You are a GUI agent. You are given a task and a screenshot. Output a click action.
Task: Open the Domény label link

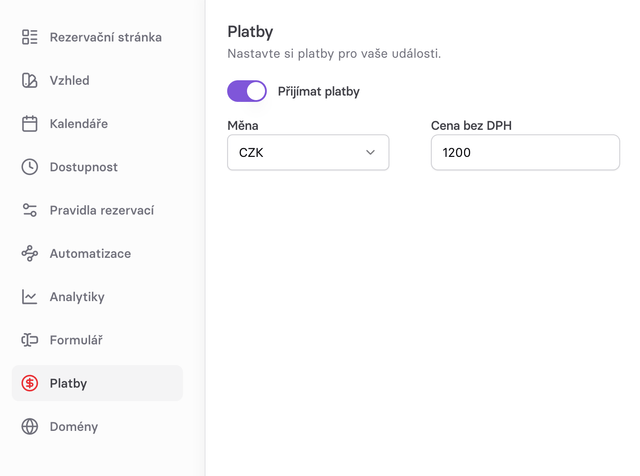pyautogui.click(x=74, y=427)
